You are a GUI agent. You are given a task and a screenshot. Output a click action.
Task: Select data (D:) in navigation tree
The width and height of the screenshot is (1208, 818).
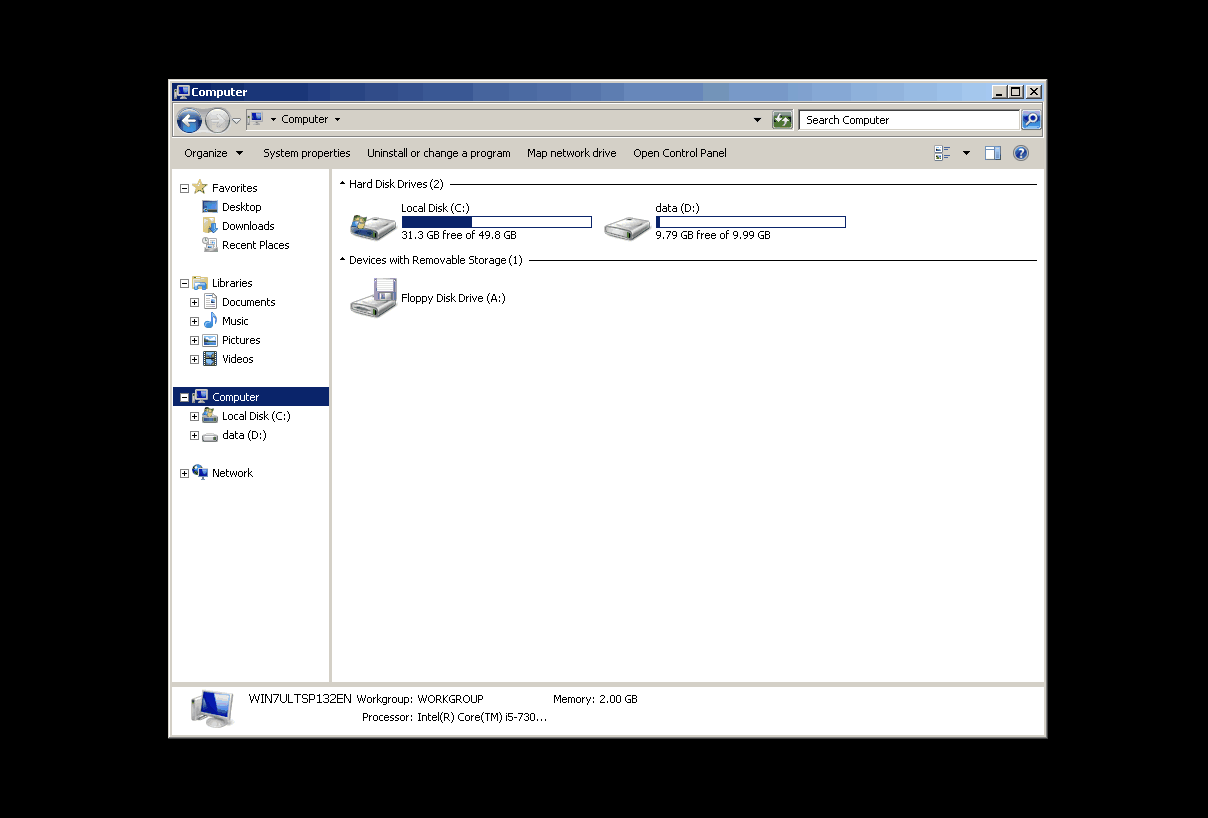coord(244,435)
